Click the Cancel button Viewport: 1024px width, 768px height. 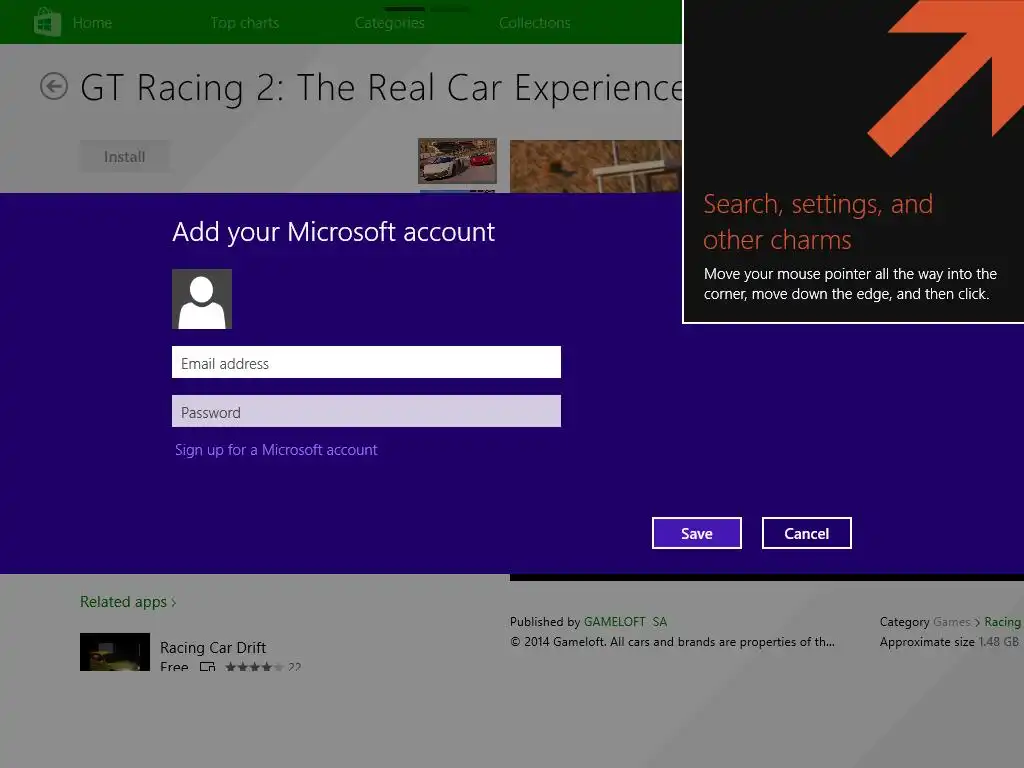[807, 534]
